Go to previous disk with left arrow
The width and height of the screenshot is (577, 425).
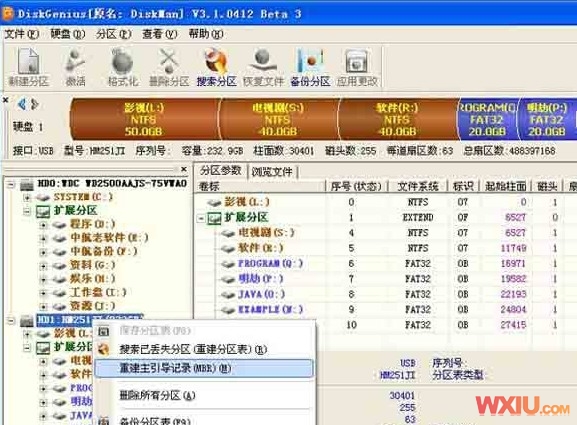click(22, 105)
